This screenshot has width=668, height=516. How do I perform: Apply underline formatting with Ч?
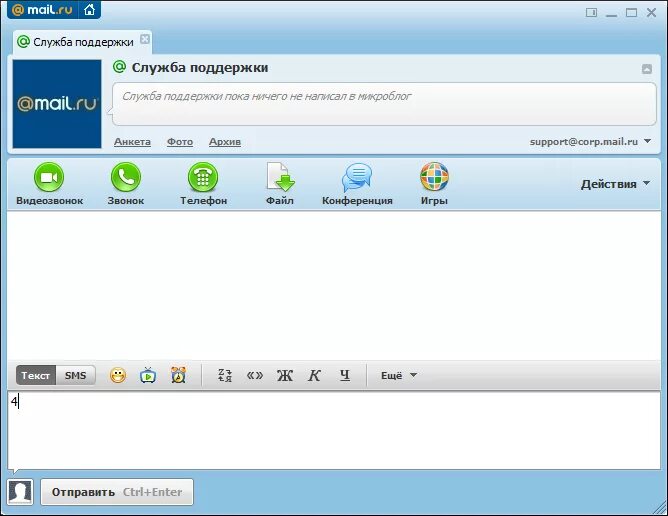[x=345, y=375]
